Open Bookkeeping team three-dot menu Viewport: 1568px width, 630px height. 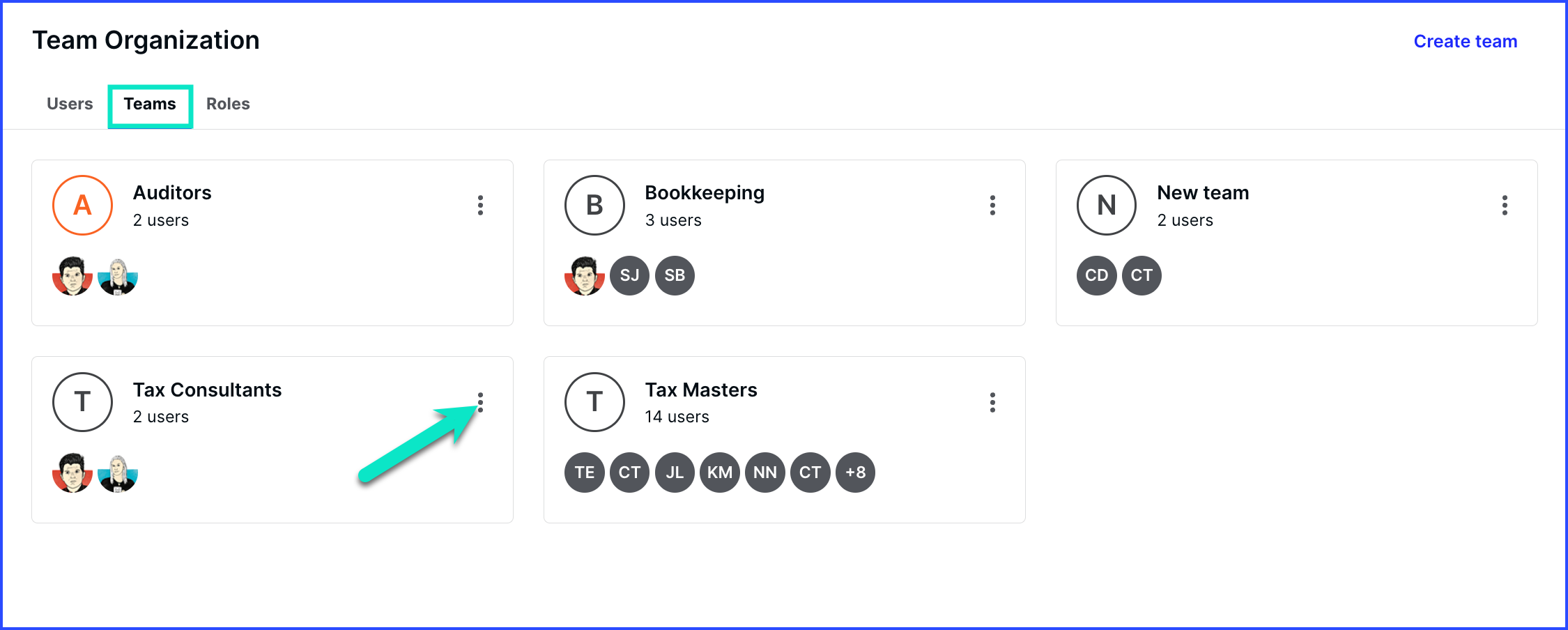(992, 206)
